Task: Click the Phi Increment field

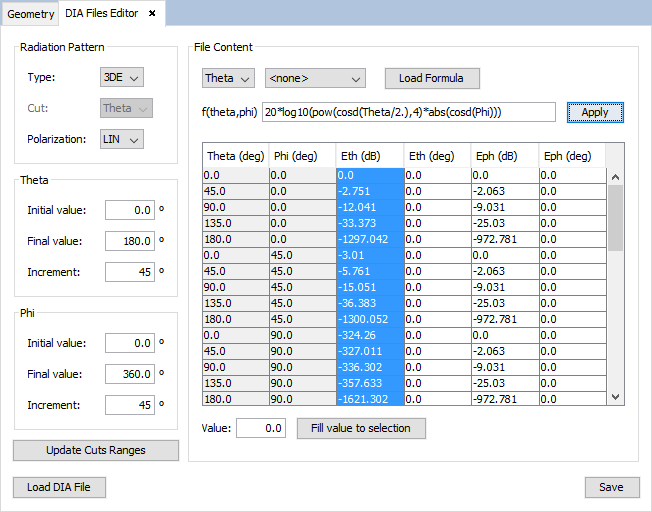Action: point(130,405)
